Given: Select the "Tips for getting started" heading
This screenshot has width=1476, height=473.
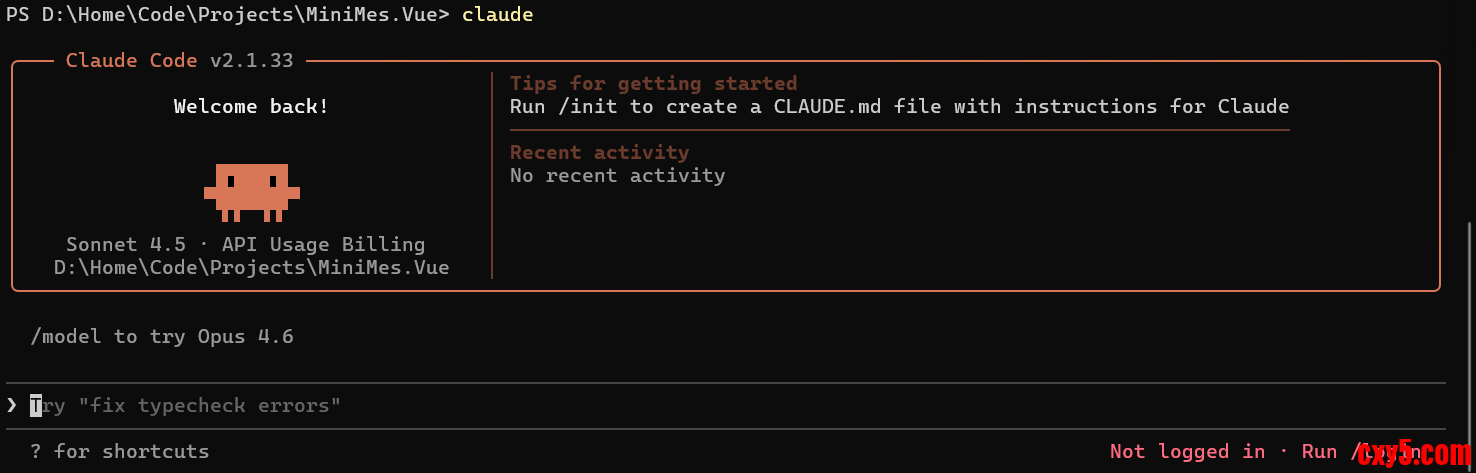Looking at the screenshot, I should pos(653,83).
